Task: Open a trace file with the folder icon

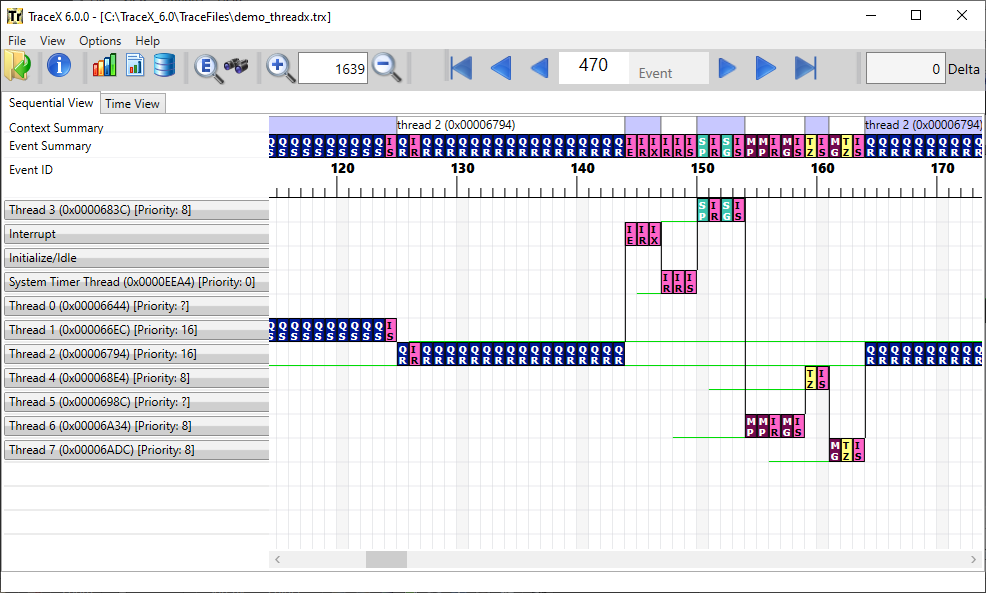Action: coord(17,67)
